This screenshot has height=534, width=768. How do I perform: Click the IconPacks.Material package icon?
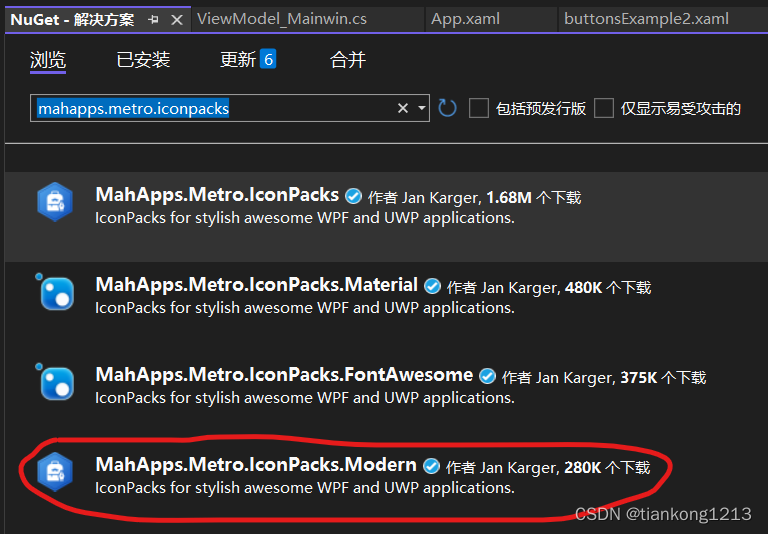coord(56,292)
